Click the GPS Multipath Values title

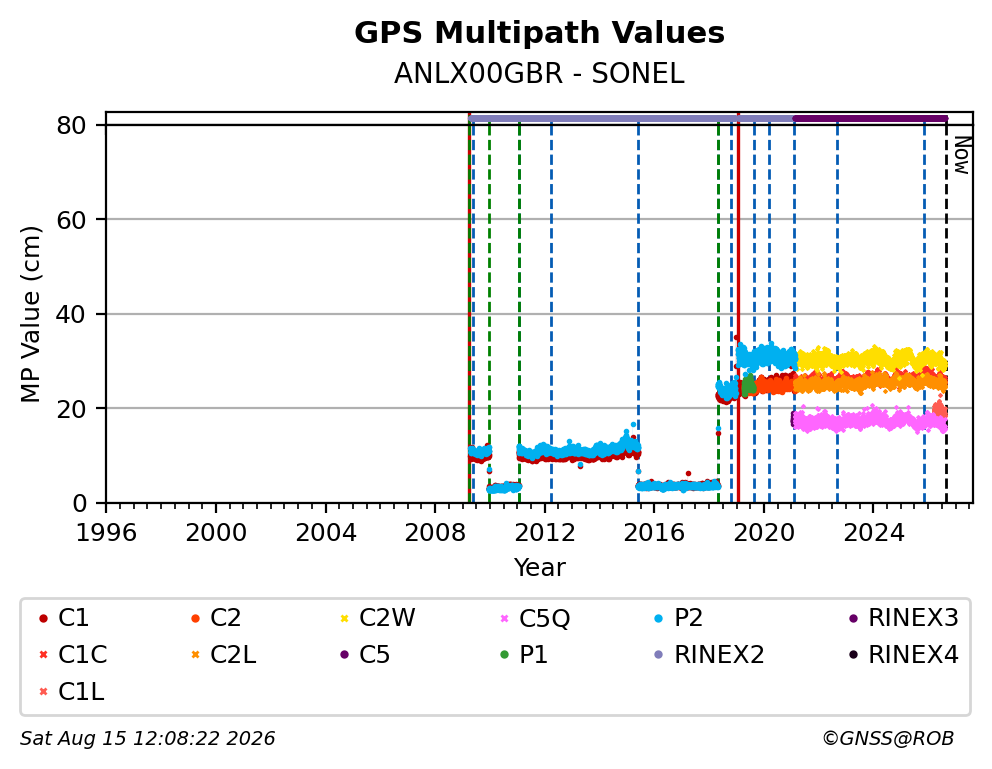(539, 33)
